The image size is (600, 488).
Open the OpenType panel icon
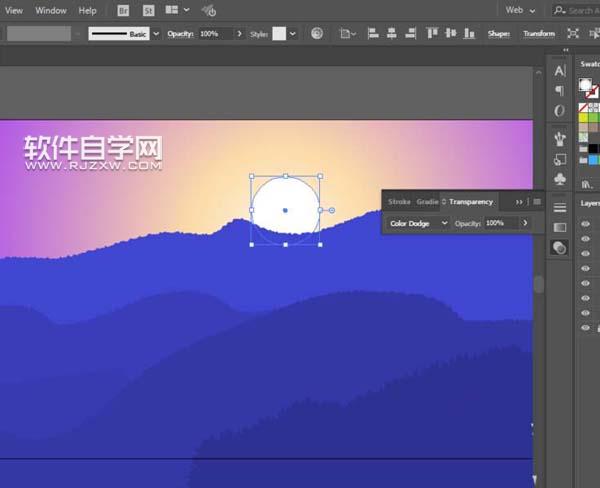560,111
